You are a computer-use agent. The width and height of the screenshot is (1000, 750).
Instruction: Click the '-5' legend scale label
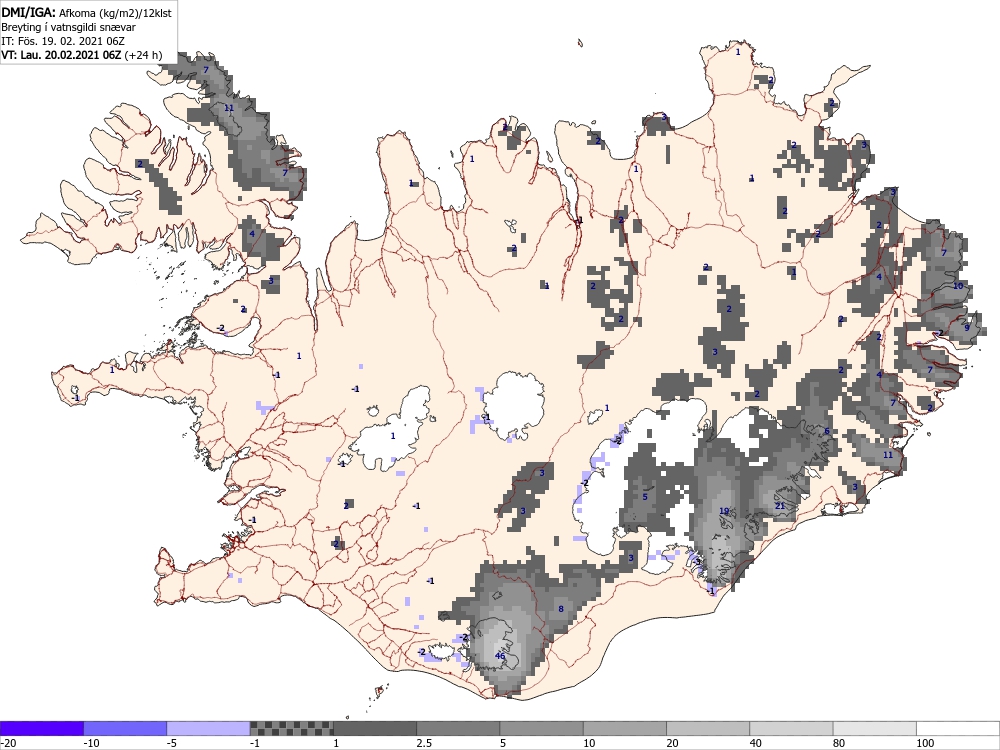click(x=173, y=743)
